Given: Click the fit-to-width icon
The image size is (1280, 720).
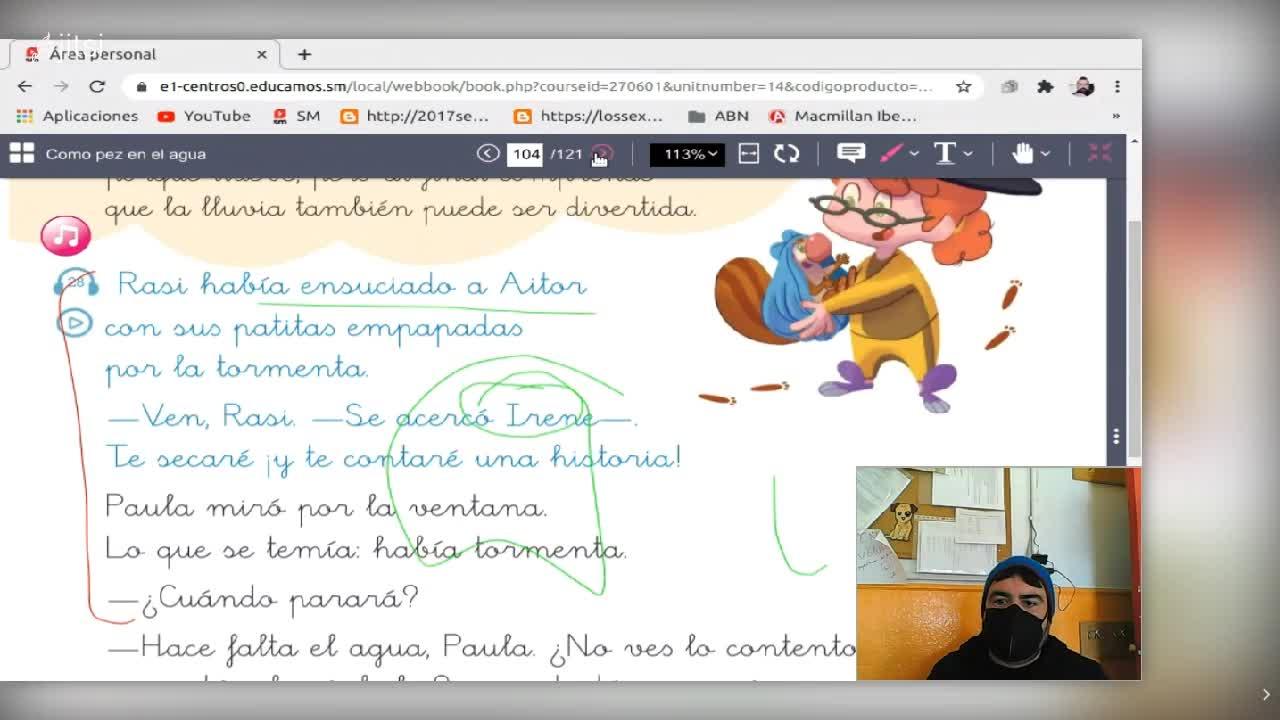Looking at the screenshot, I should pyautogui.click(x=748, y=153).
